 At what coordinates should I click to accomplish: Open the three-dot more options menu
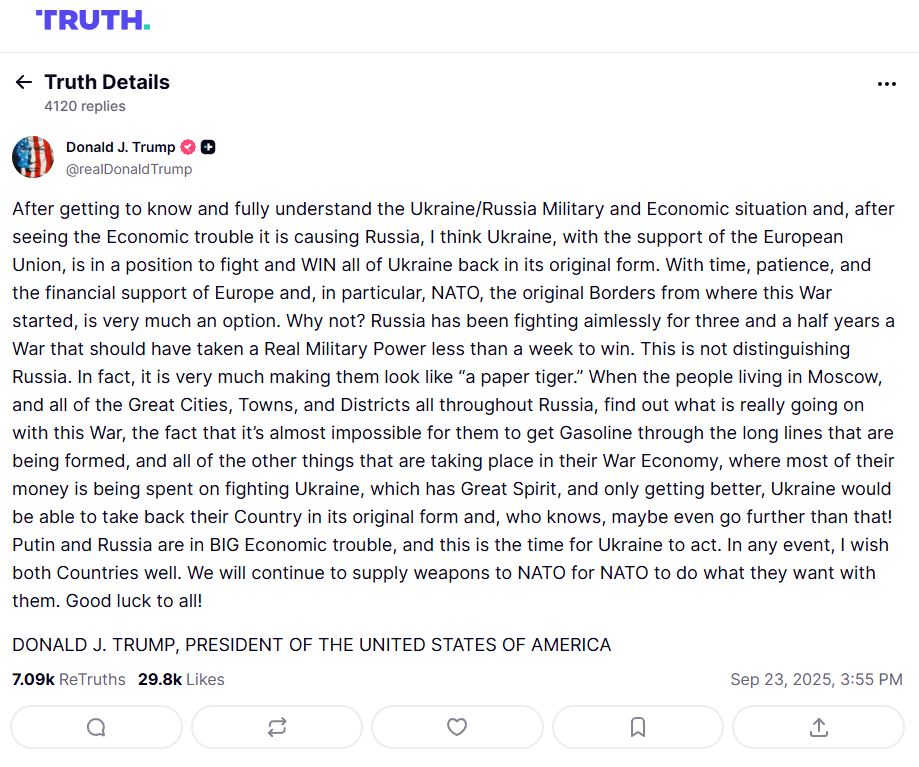click(x=886, y=84)
